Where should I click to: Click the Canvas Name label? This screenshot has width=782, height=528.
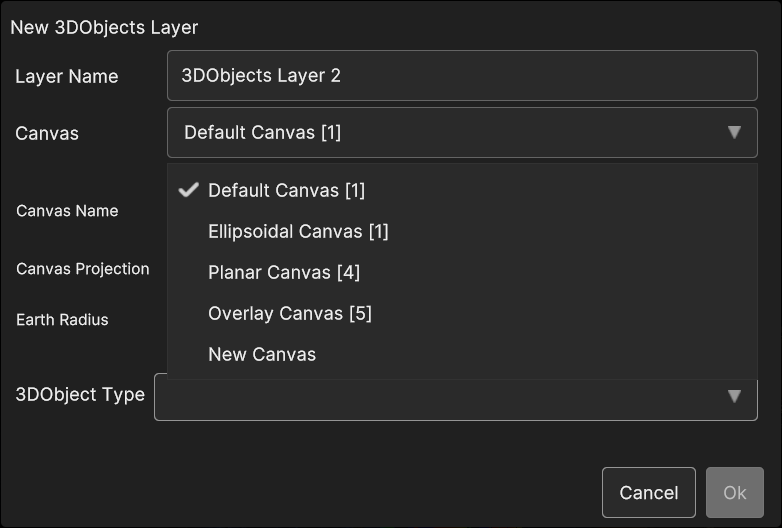tap(67, 211)
